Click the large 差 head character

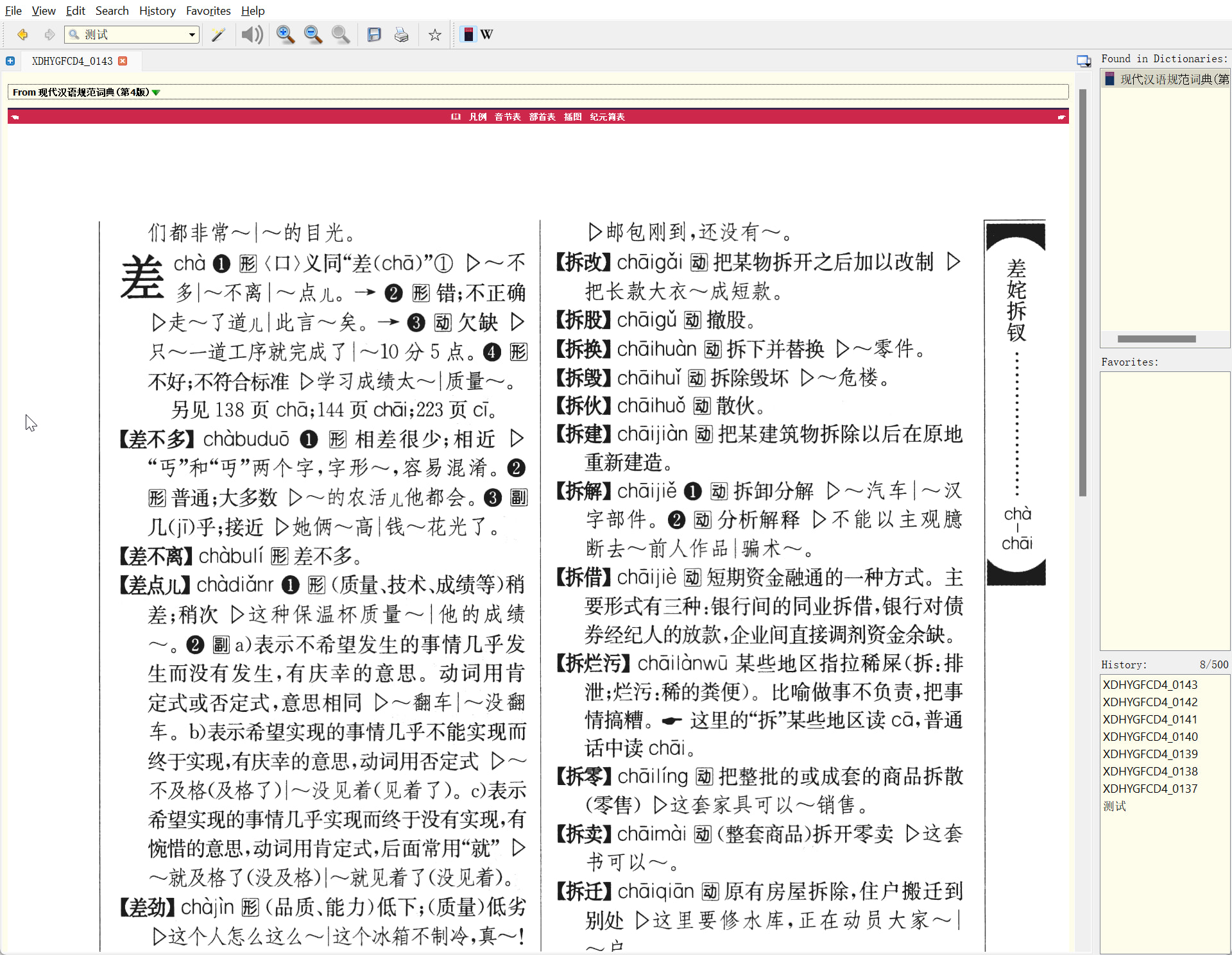(142, 277)
